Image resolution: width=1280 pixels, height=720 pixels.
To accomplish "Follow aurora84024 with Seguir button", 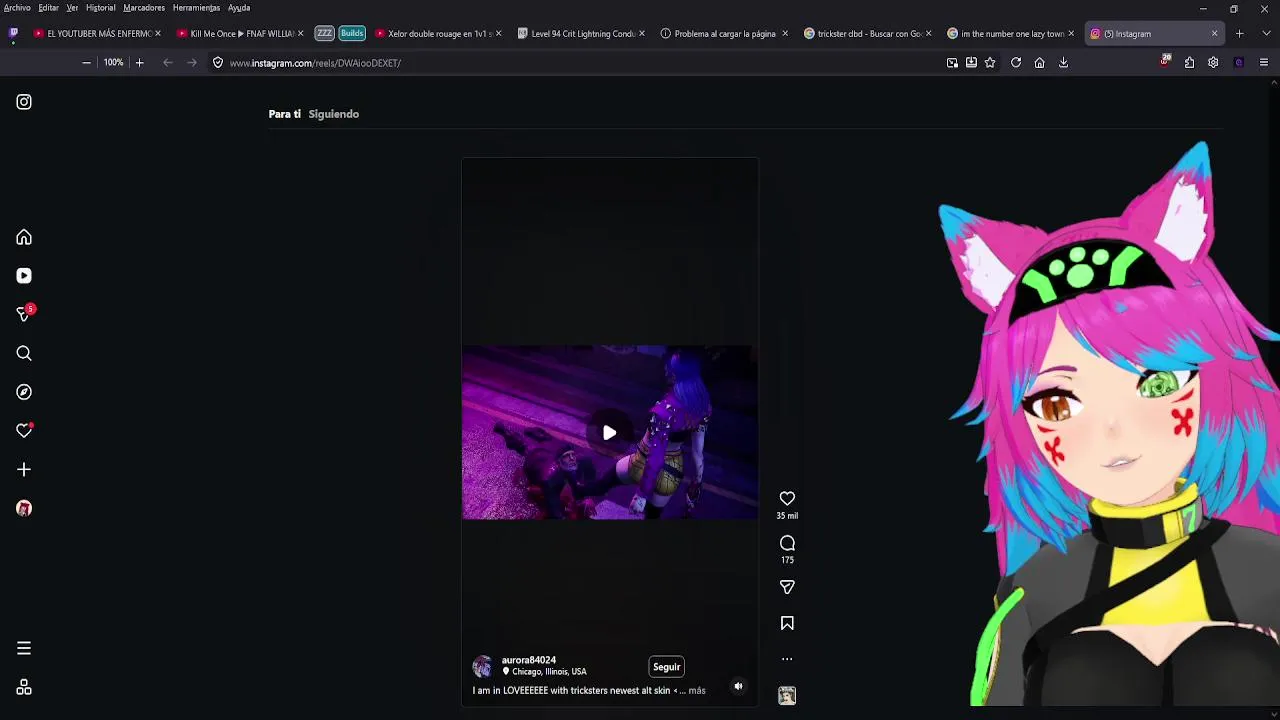I will (666, 667).
